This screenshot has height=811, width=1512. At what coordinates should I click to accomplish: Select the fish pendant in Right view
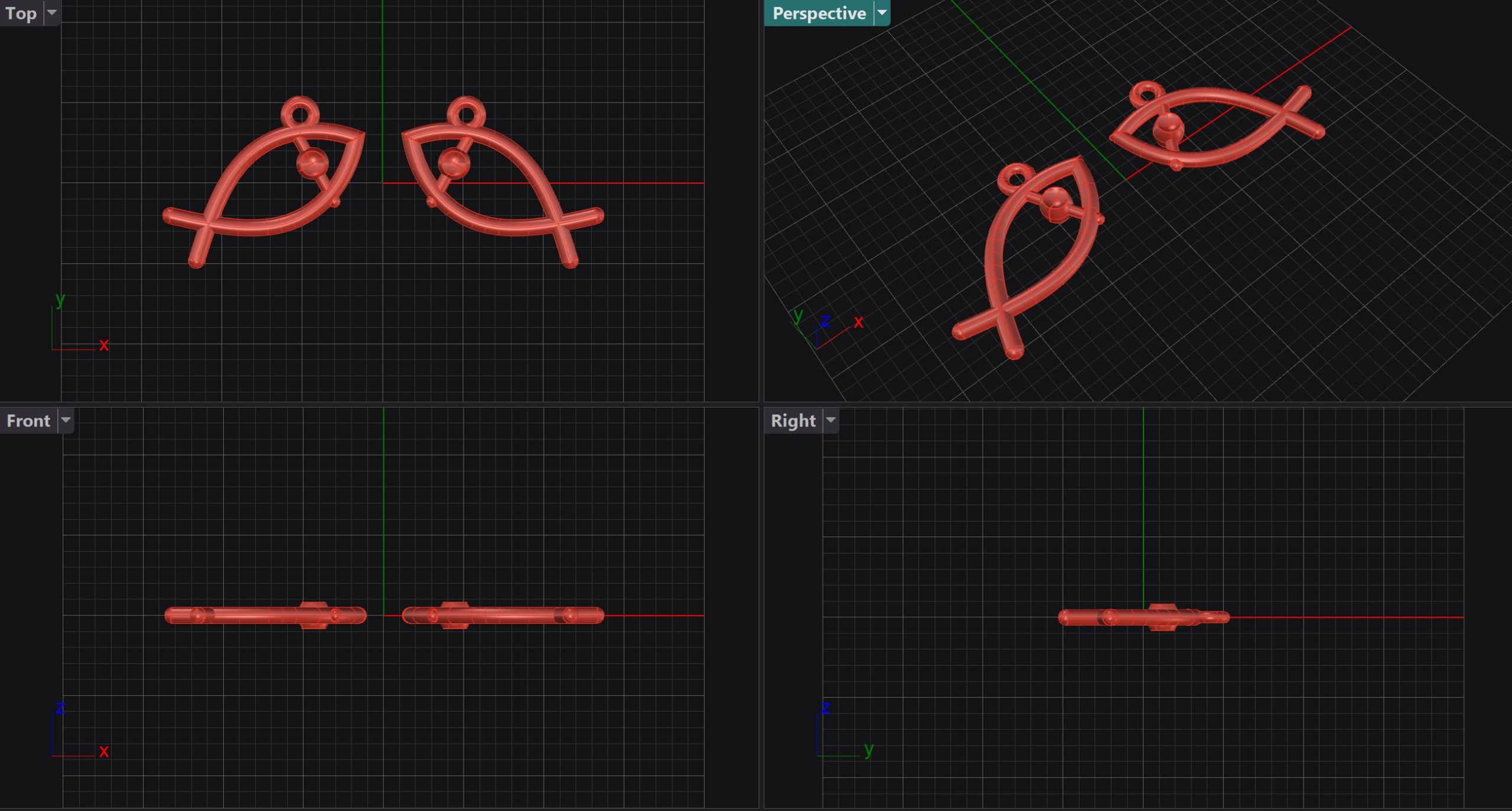point(1143,617)
